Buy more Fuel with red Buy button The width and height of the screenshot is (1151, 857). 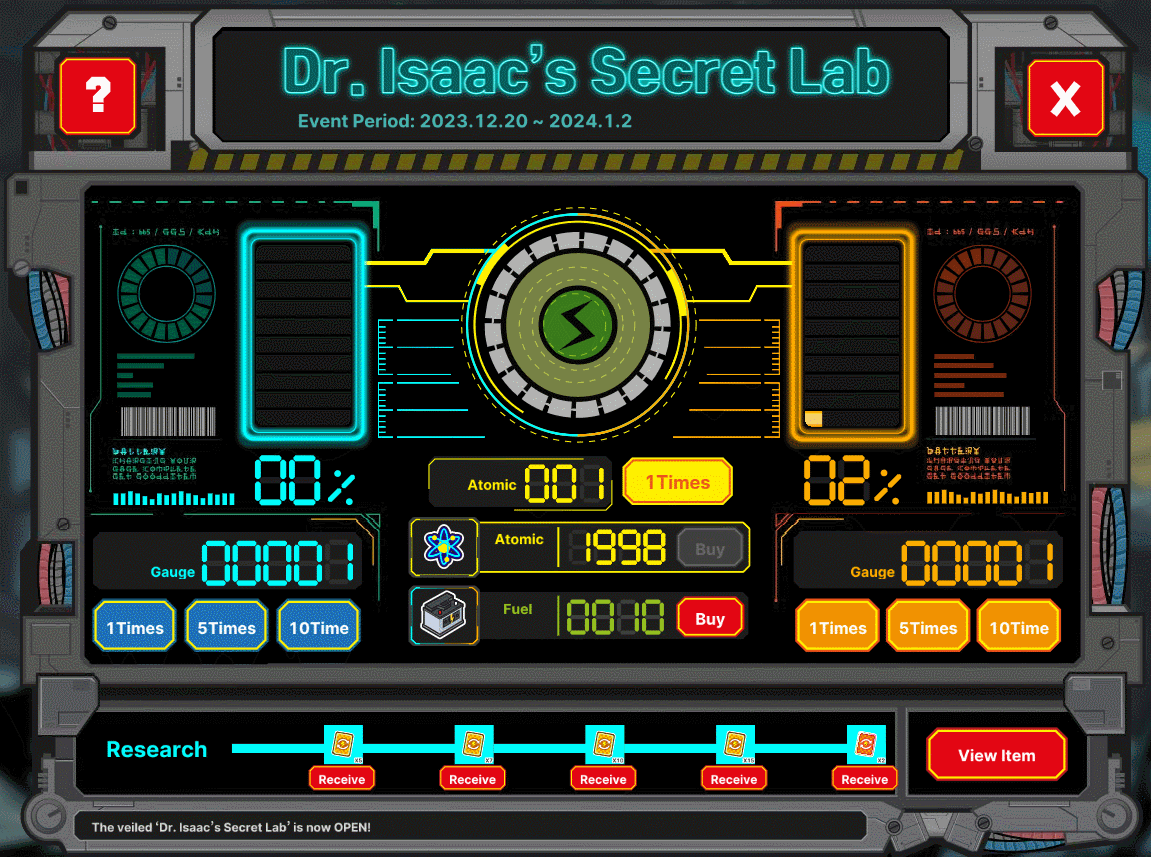coord(709,618)
